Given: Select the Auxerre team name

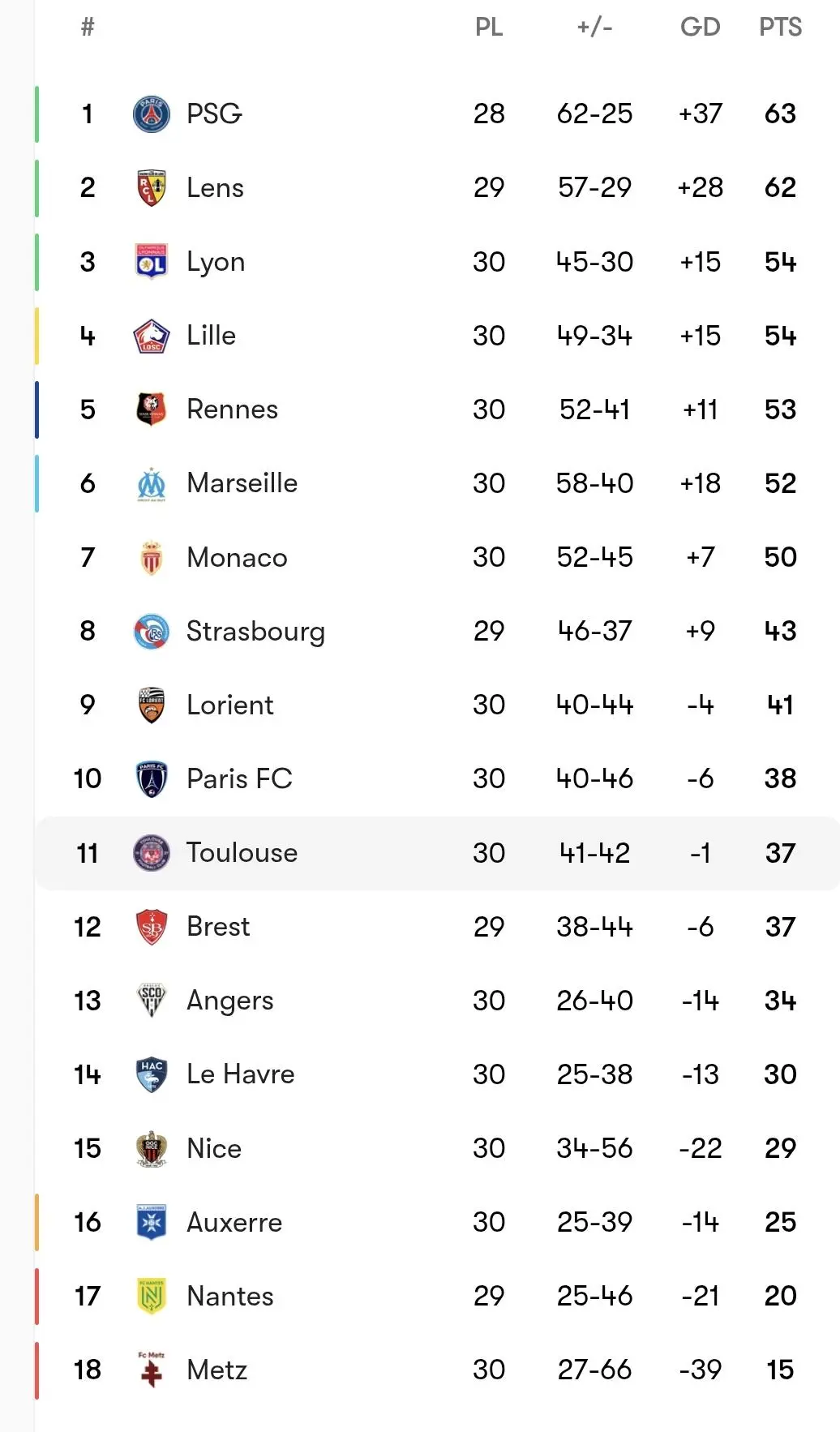Looking at the screenshot, I should 234,1222.
